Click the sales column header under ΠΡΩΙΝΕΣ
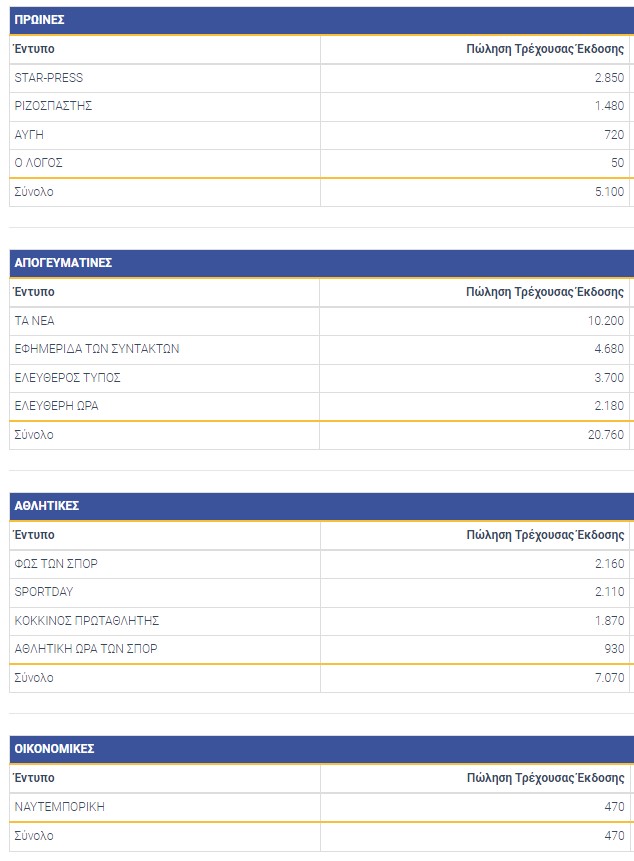Screen dimensions: 634x861 click(x=545, y=49)
